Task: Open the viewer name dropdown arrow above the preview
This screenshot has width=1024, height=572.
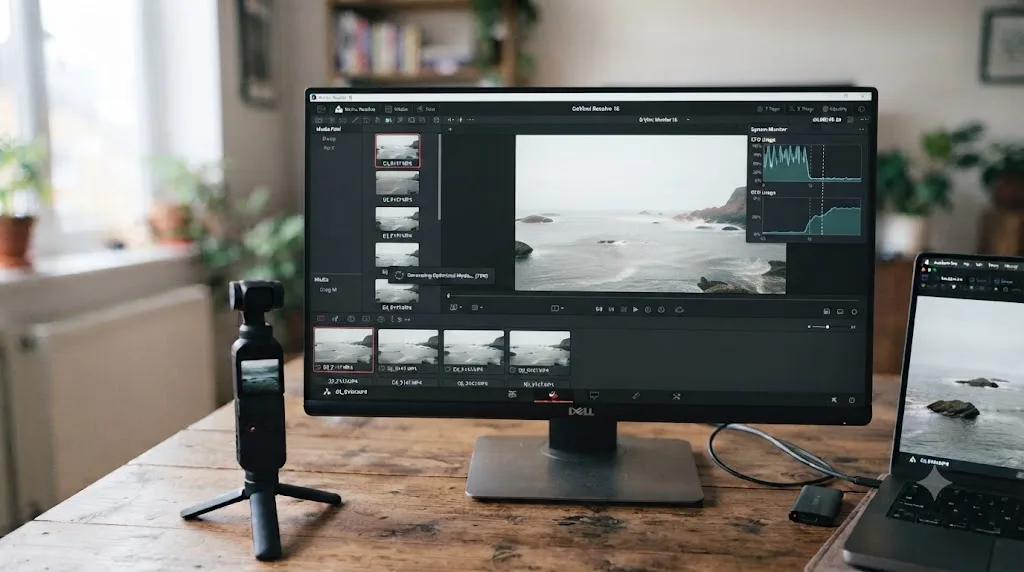Action: click(688, 120)
